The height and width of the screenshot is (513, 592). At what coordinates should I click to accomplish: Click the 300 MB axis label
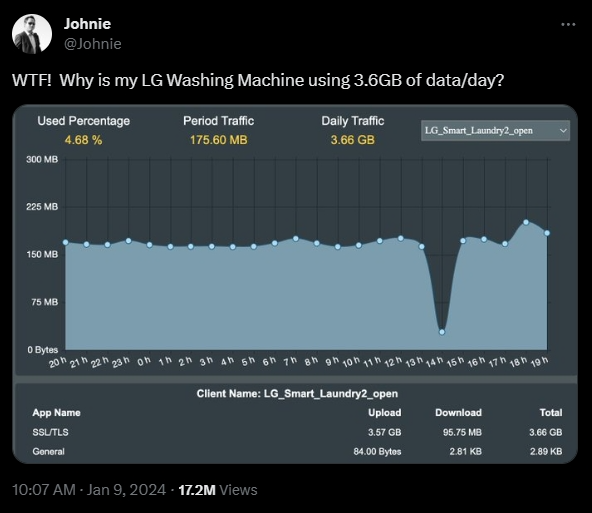coord(42,159)
